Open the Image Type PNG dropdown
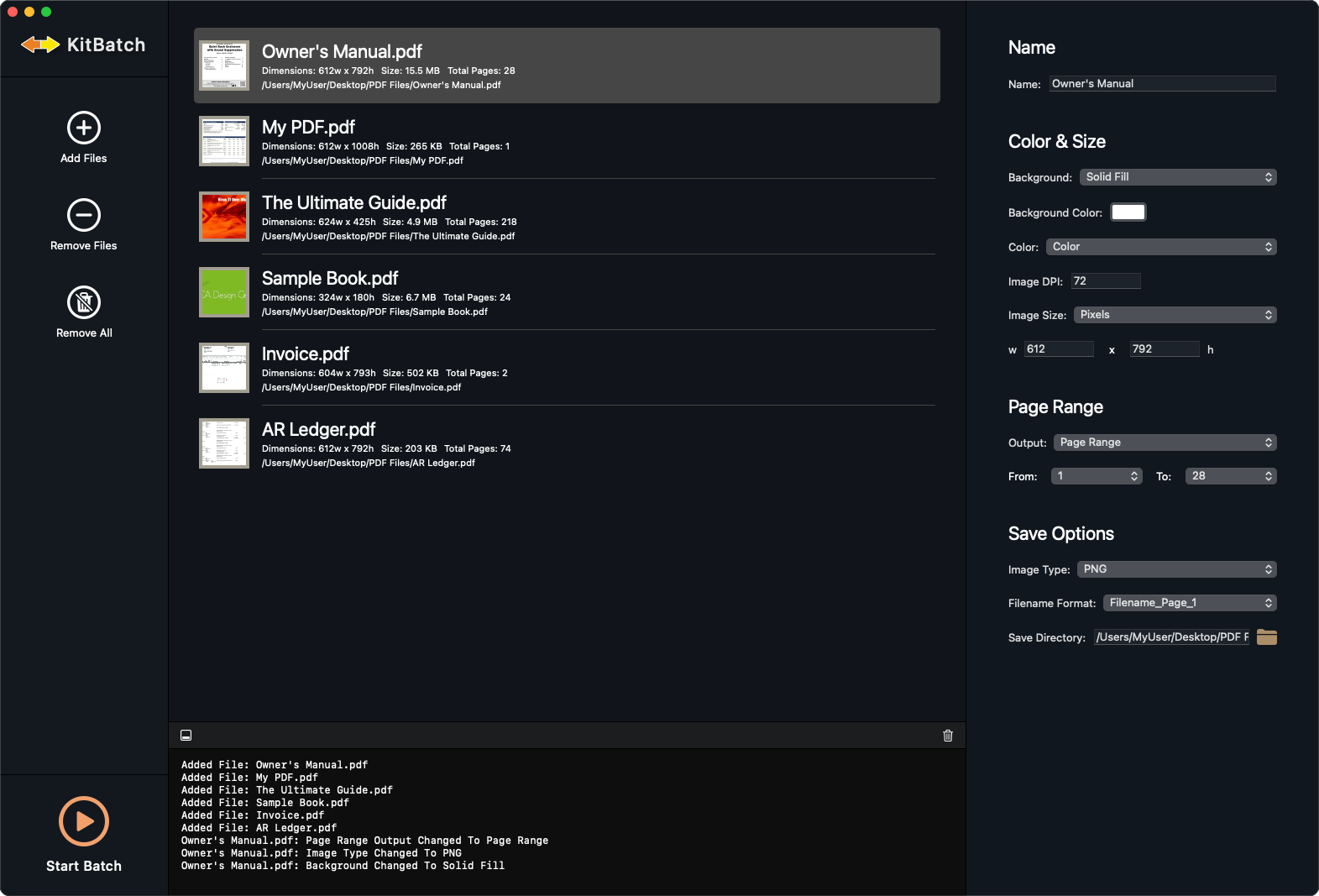The image size is (1319, 896). pyautogui.click(x=1176, y=569)
